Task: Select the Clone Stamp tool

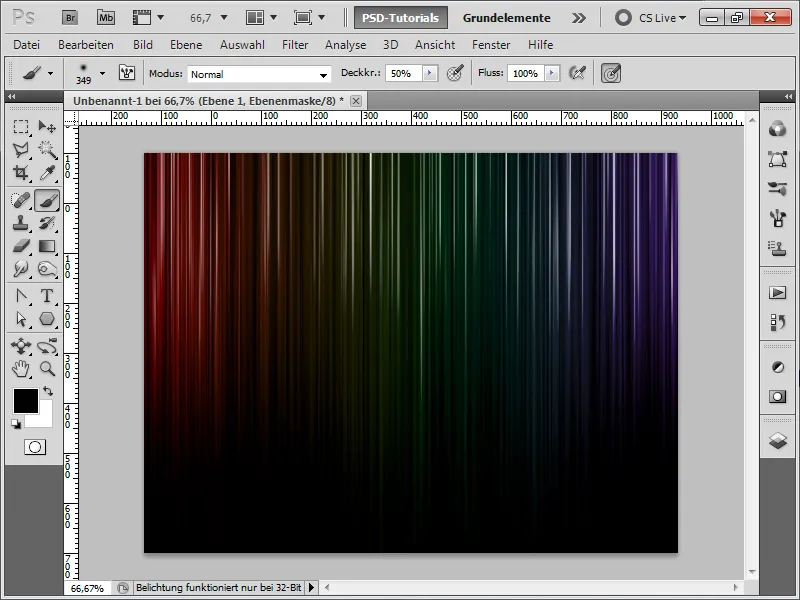Action: click(21, 223)
